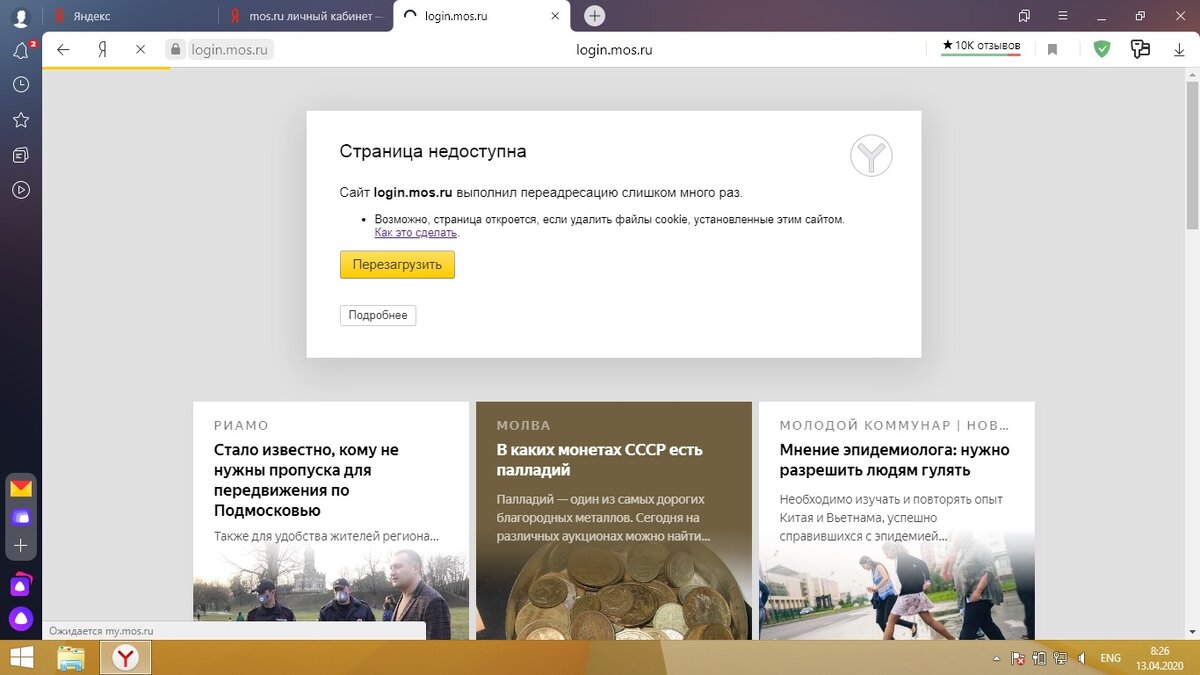Open the volume speaker tray icon
The image size is (1200, 675).
click(1082, 658)
